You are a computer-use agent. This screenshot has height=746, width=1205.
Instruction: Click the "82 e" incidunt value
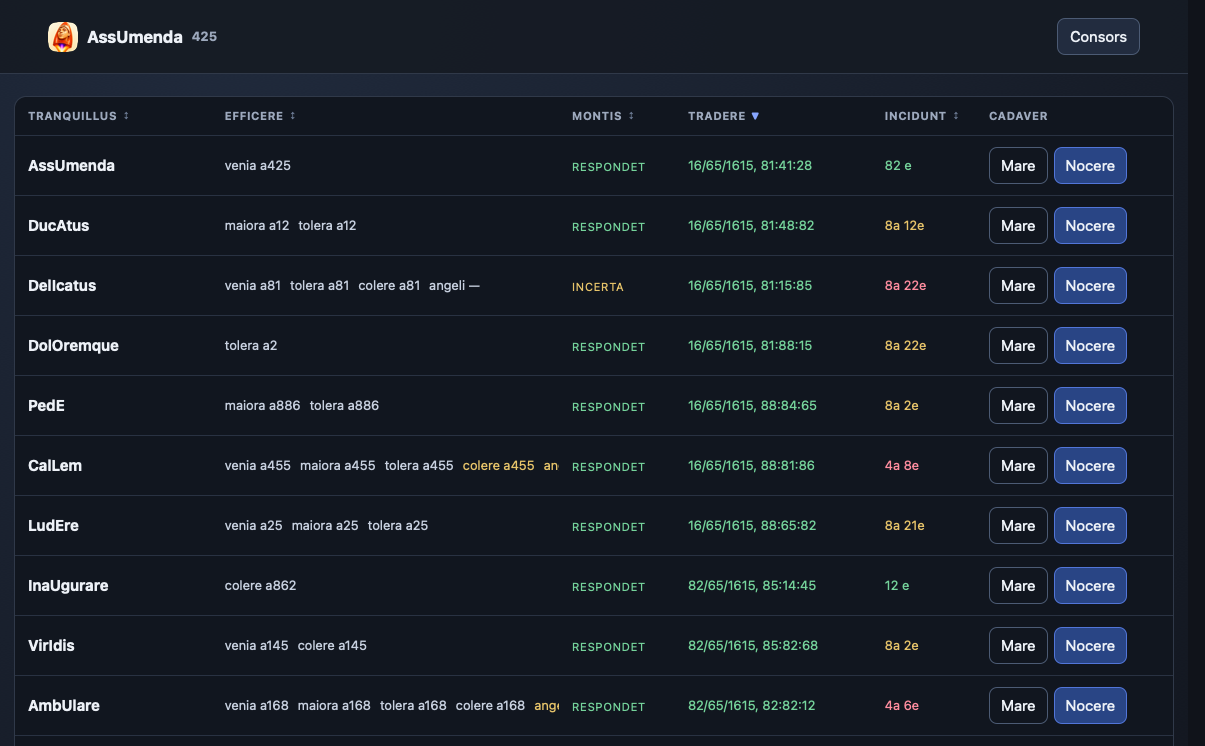click(x=898, y=166)
